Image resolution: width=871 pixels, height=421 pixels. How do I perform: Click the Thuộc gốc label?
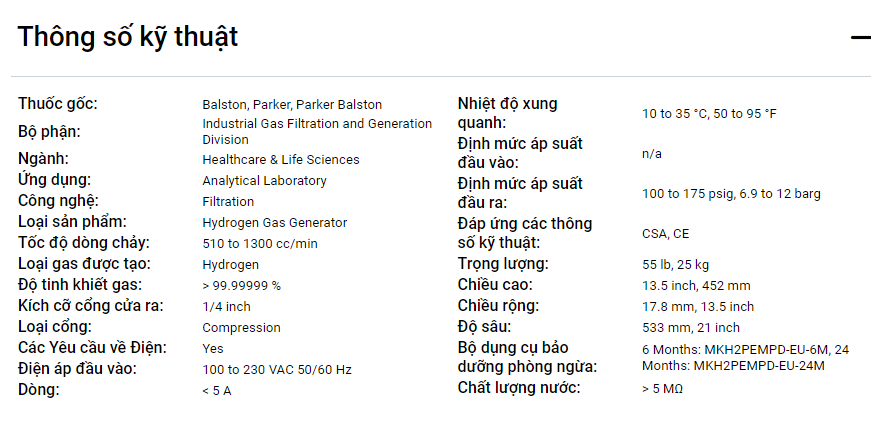click(58, 104)
